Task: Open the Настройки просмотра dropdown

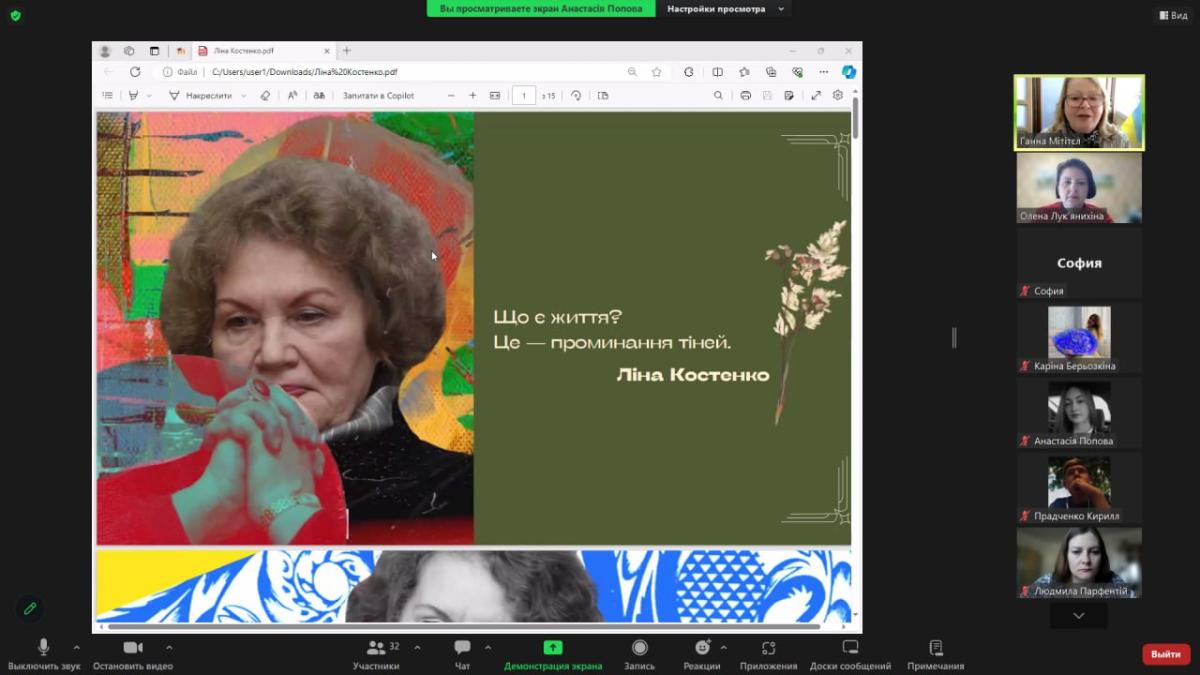Action: [x=724, y=9]
